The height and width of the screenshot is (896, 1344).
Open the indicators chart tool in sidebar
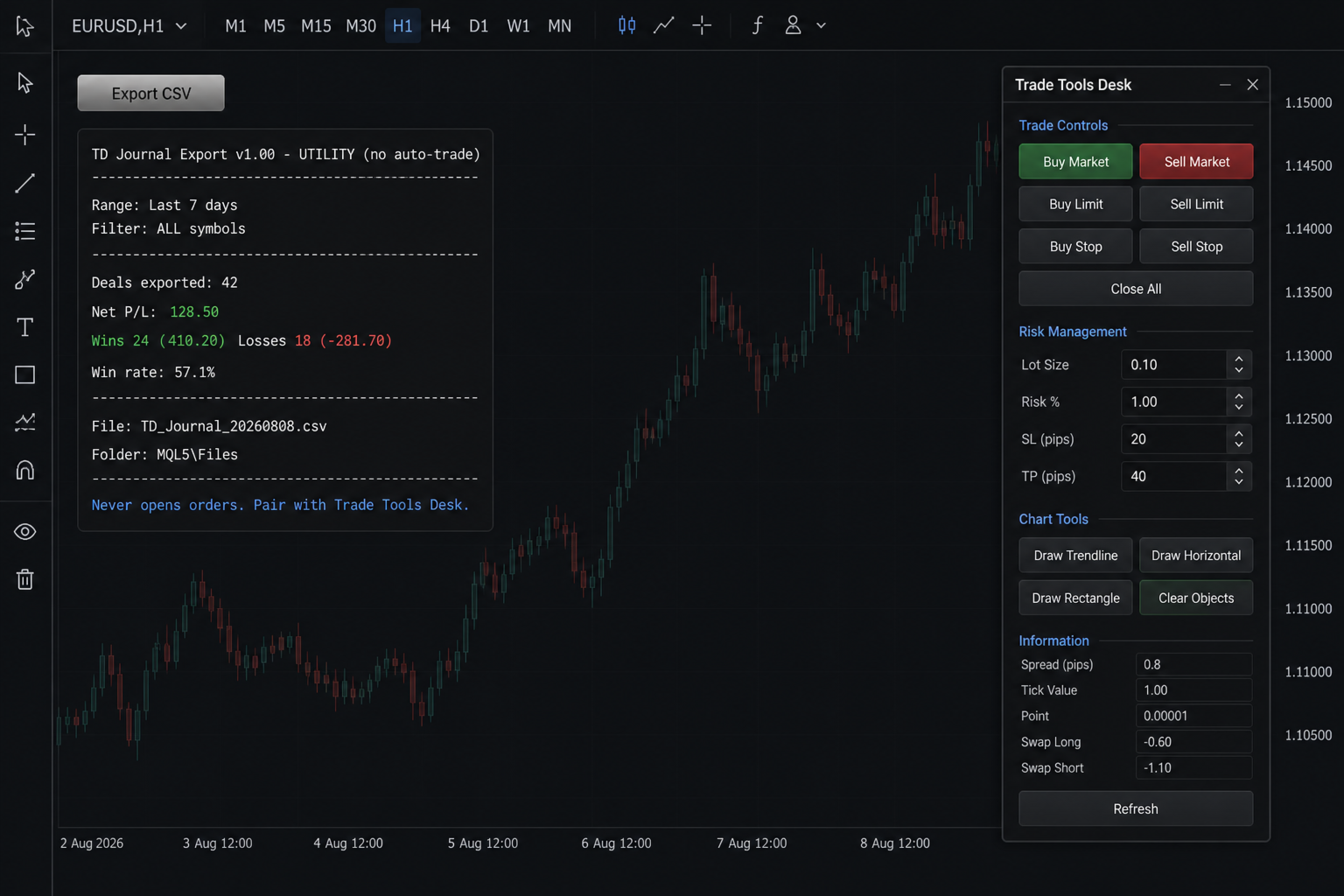point(25,423)
